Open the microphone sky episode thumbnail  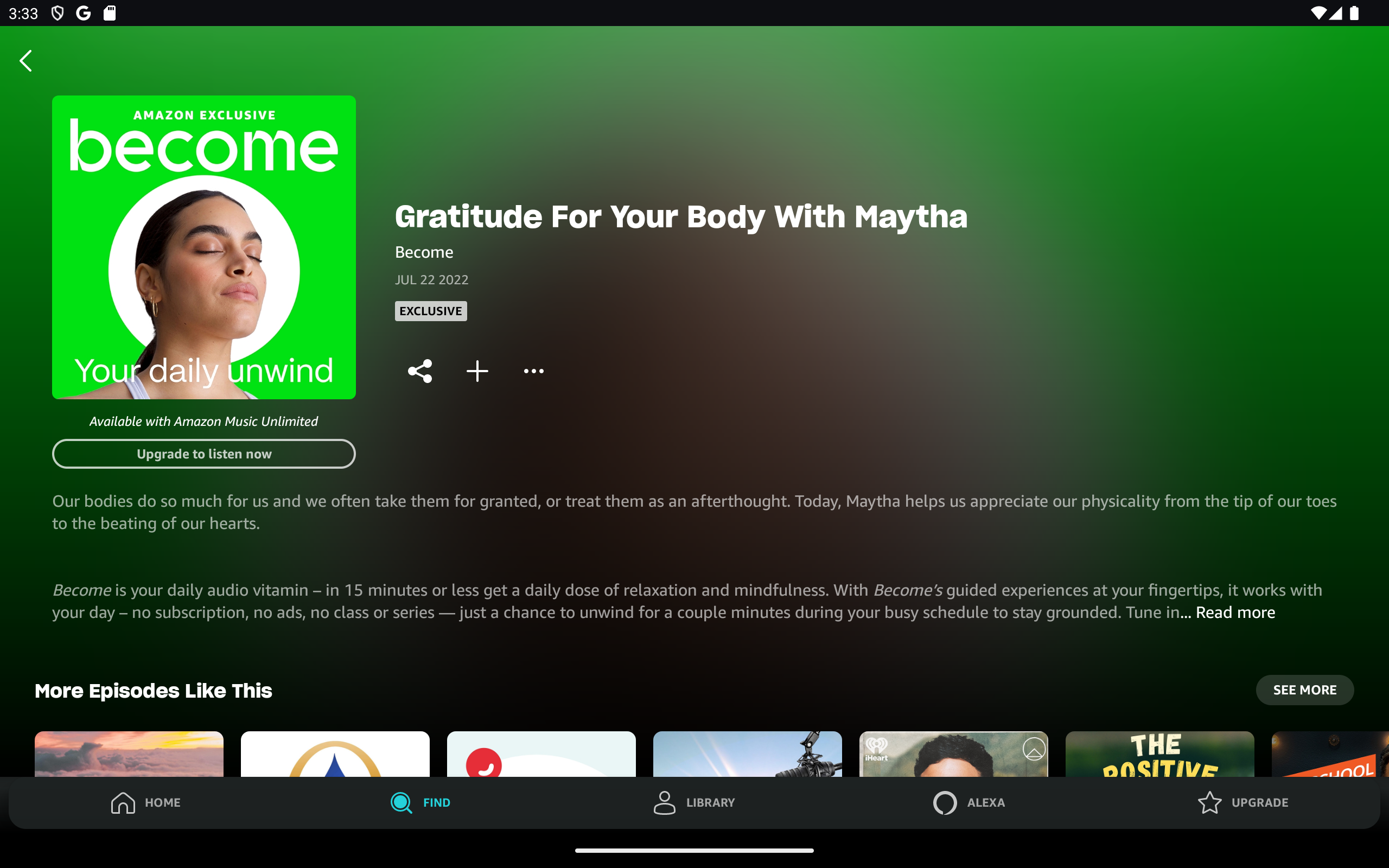747,754
